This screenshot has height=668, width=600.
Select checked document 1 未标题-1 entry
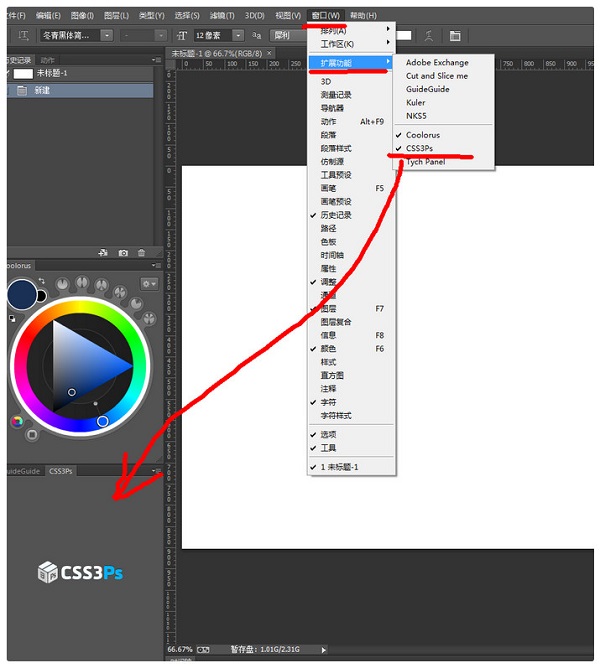click(350, 467)
